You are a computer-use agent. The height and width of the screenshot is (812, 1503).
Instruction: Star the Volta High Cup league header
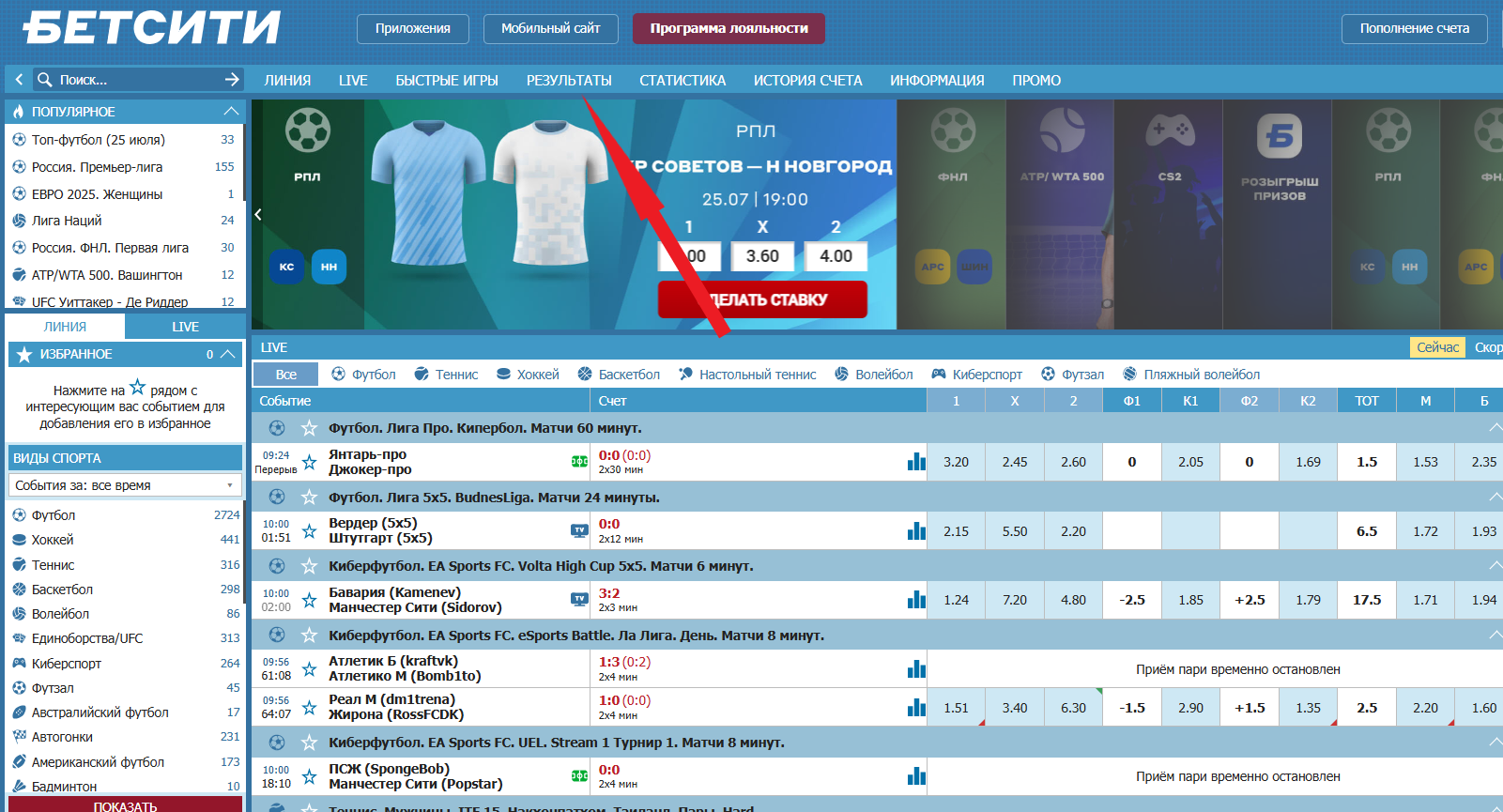pyautogui.click(x=309, y=566)
